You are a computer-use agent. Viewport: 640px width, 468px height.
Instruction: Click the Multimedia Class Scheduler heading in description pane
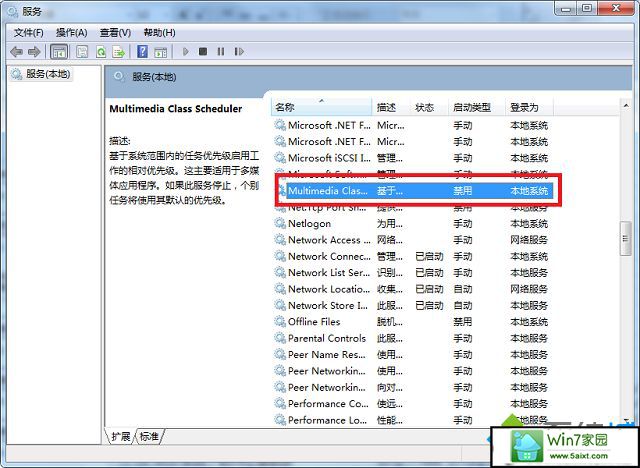click(x=176, y=109)
